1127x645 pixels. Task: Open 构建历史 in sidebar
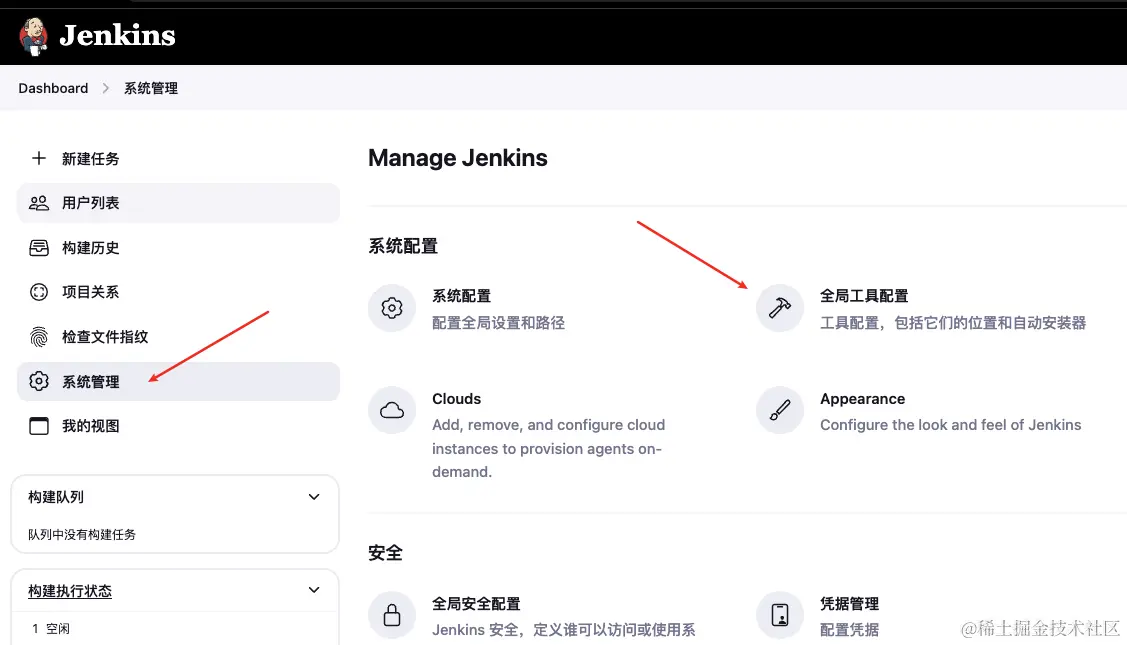tap(91, 248)
